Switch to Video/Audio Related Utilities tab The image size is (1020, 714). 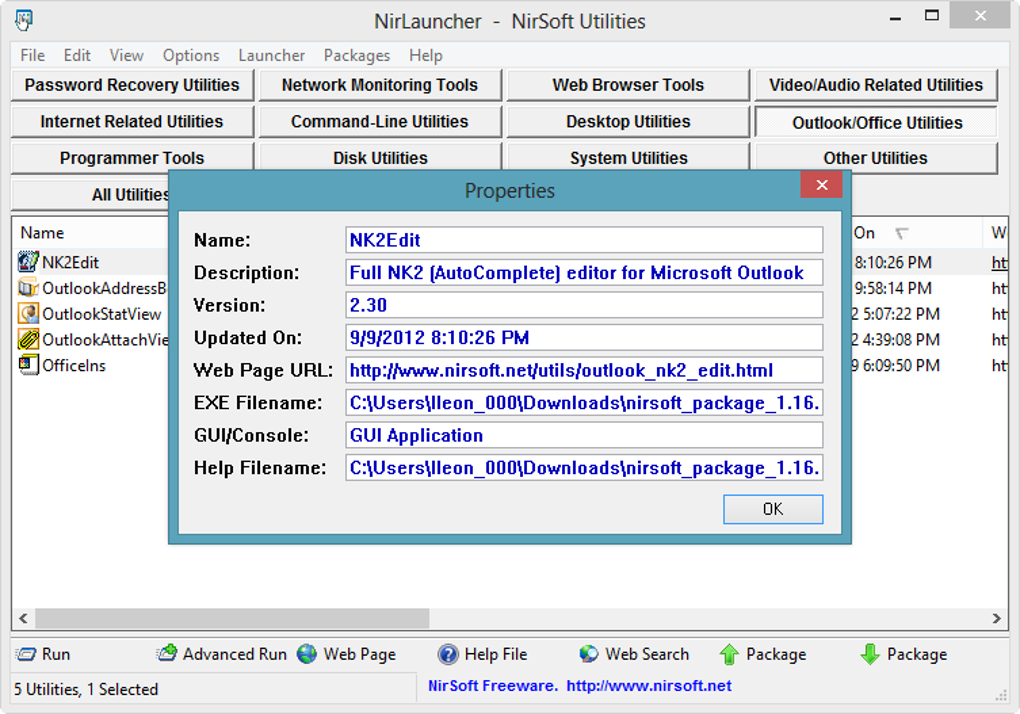tap(876, 85)
